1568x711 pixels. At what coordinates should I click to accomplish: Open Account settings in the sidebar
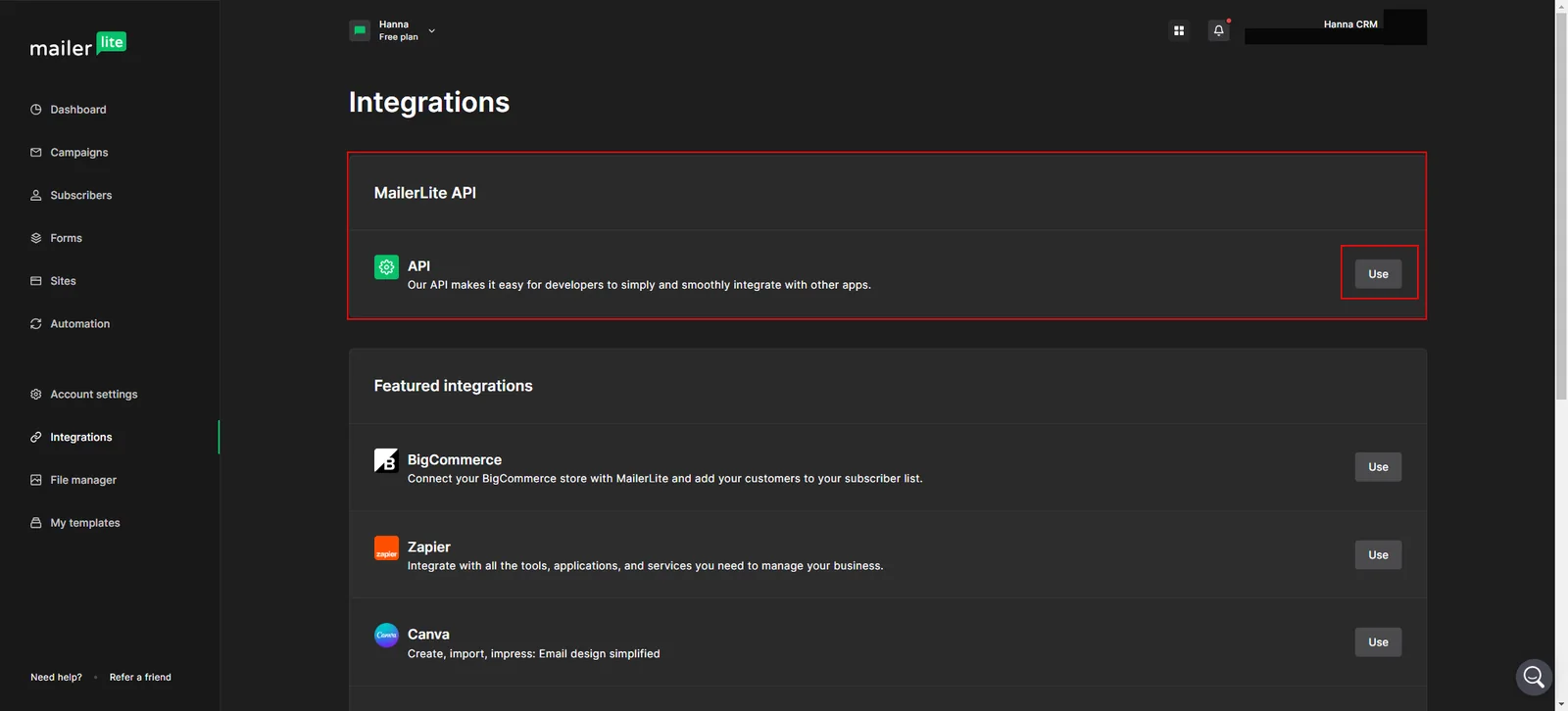pyautogui.click(x=94, y=395)
